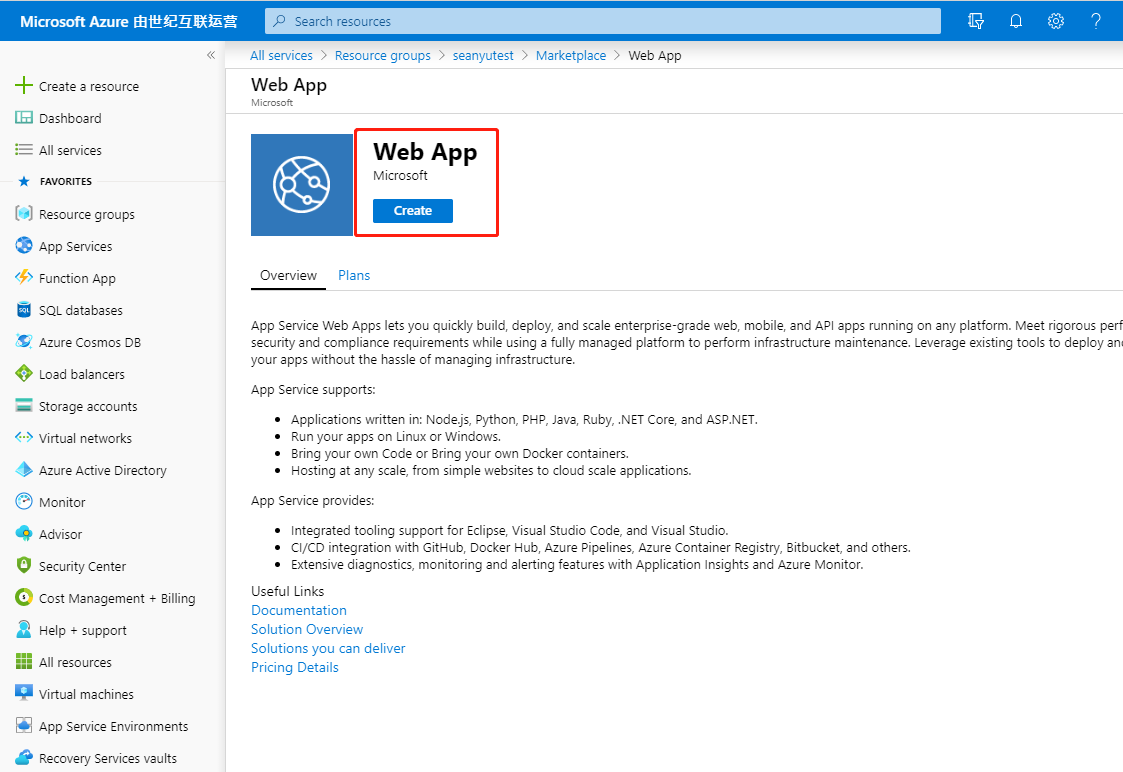Open directory and subscription filter icon

pos(975,21)
